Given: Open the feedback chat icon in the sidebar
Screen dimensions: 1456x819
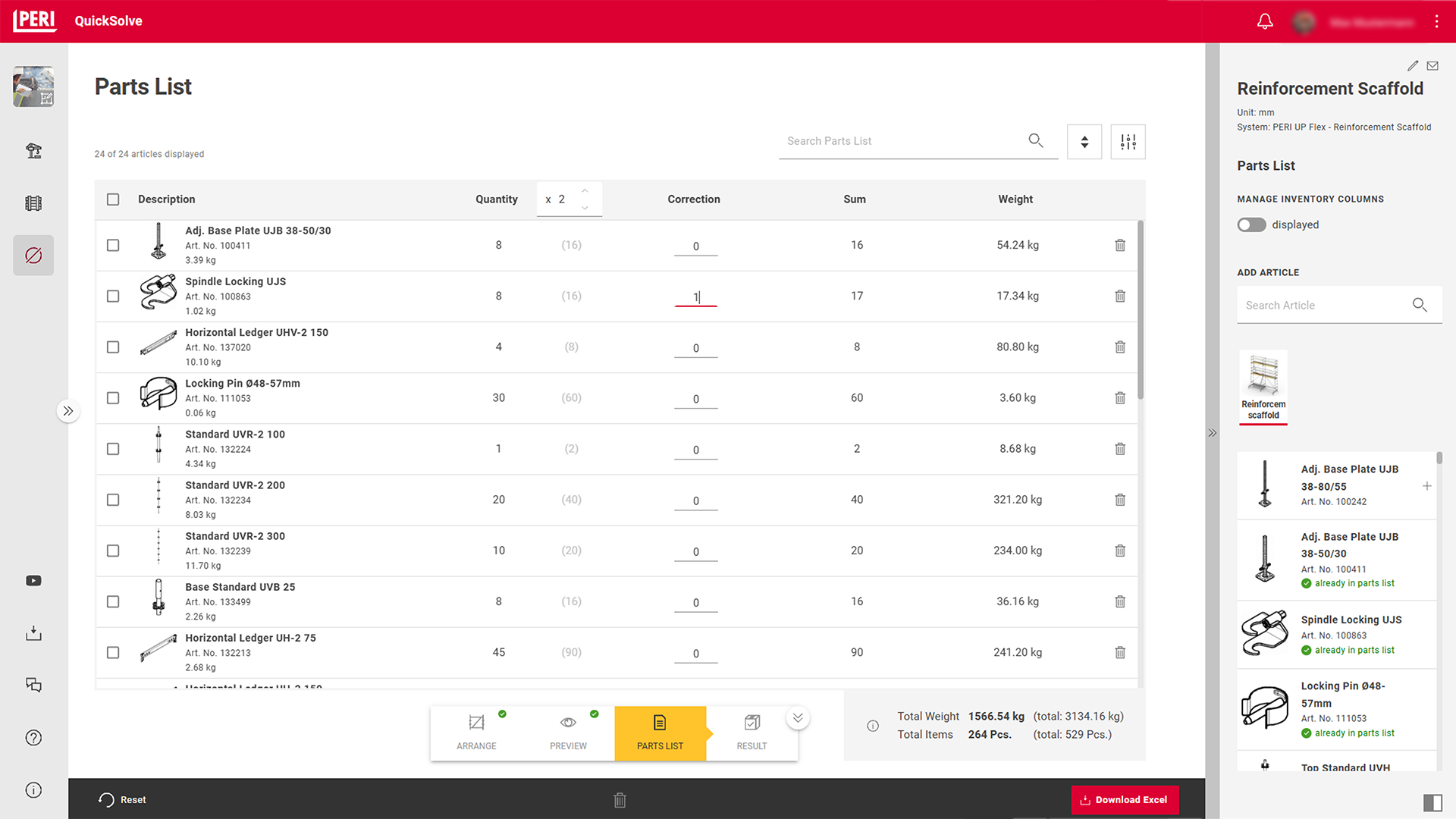Looking at the screenshot, I should 33,685.
